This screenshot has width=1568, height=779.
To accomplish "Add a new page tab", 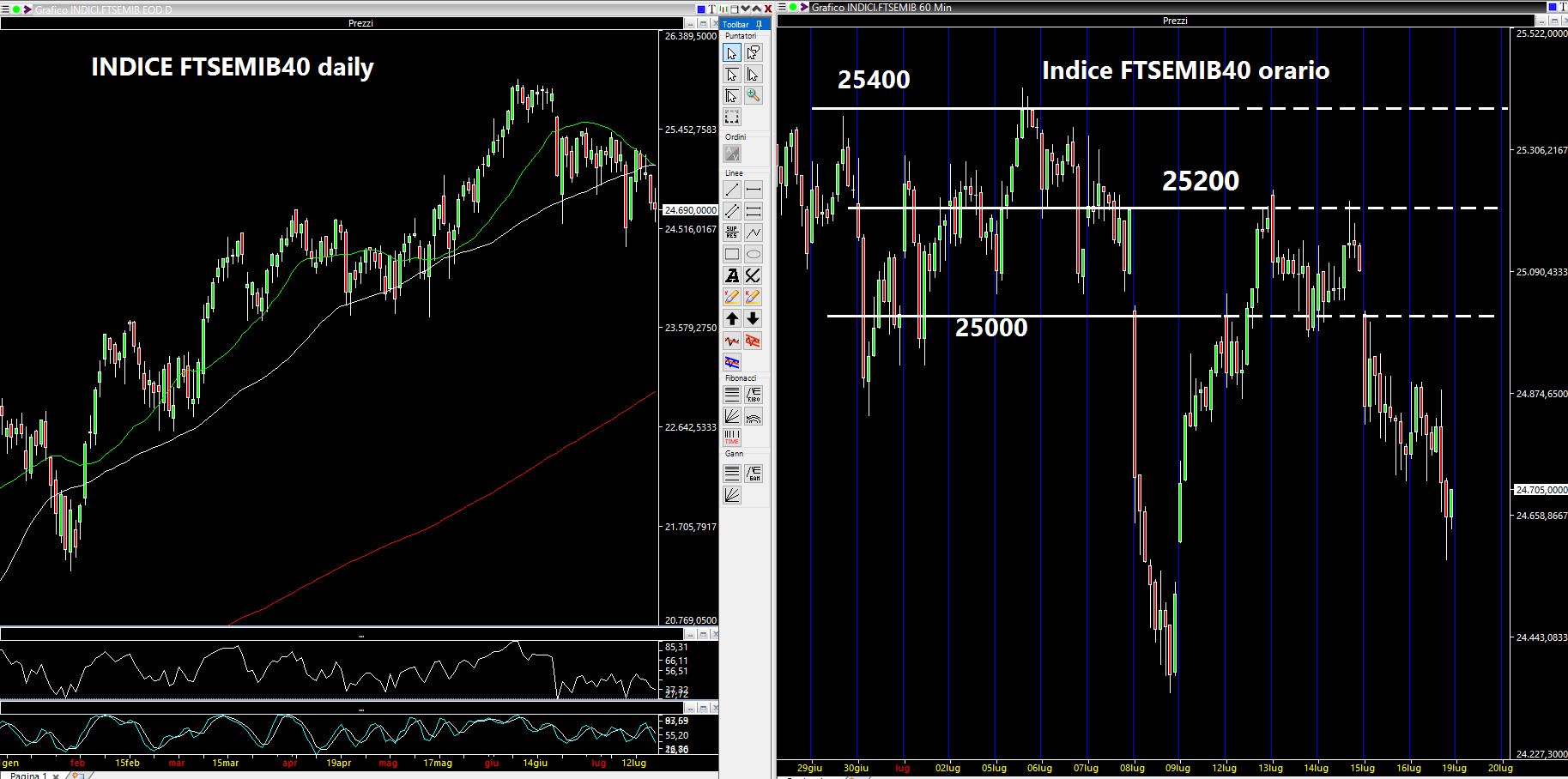I will (77, 776).
